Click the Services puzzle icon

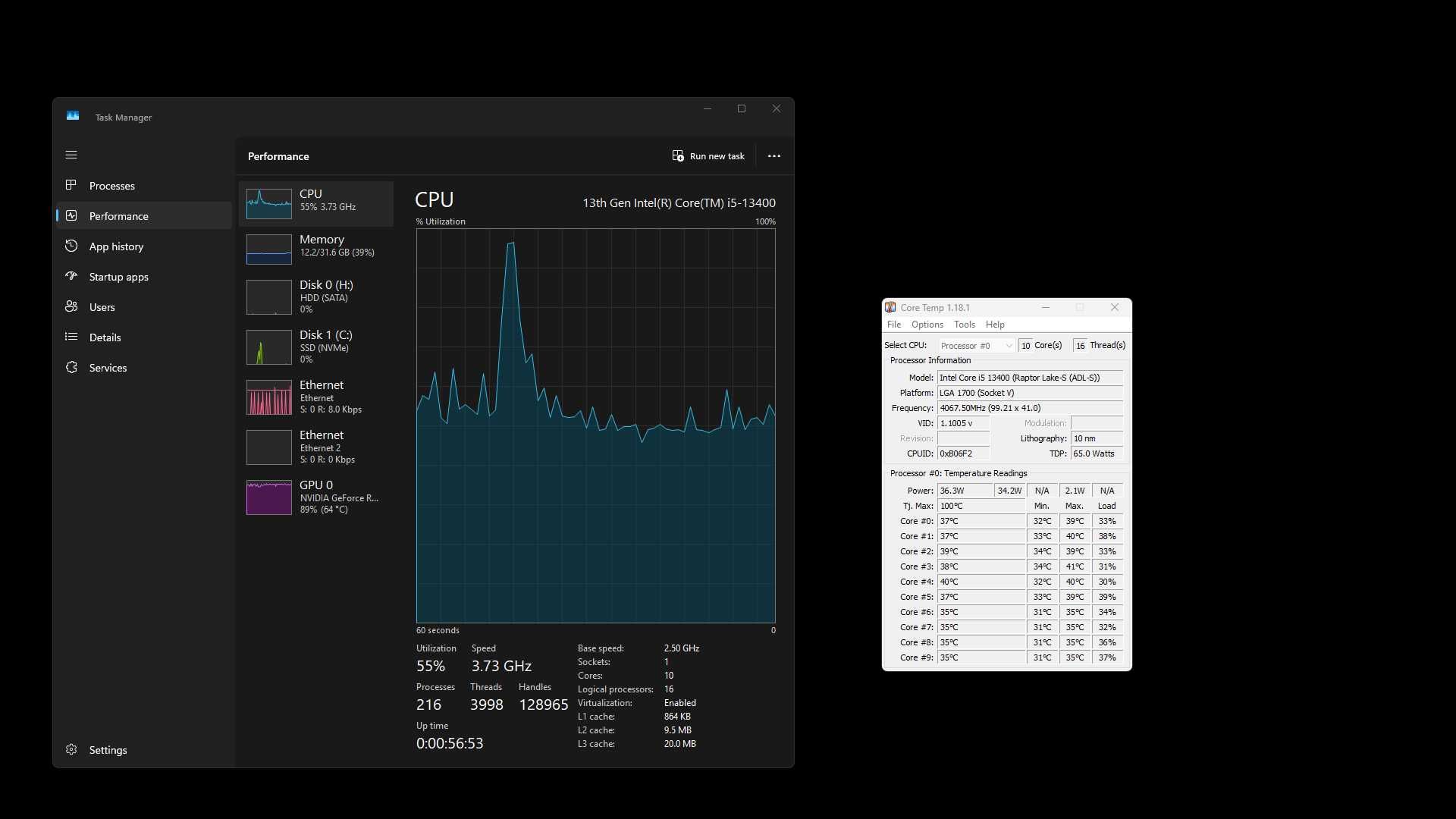click(71, 367)
